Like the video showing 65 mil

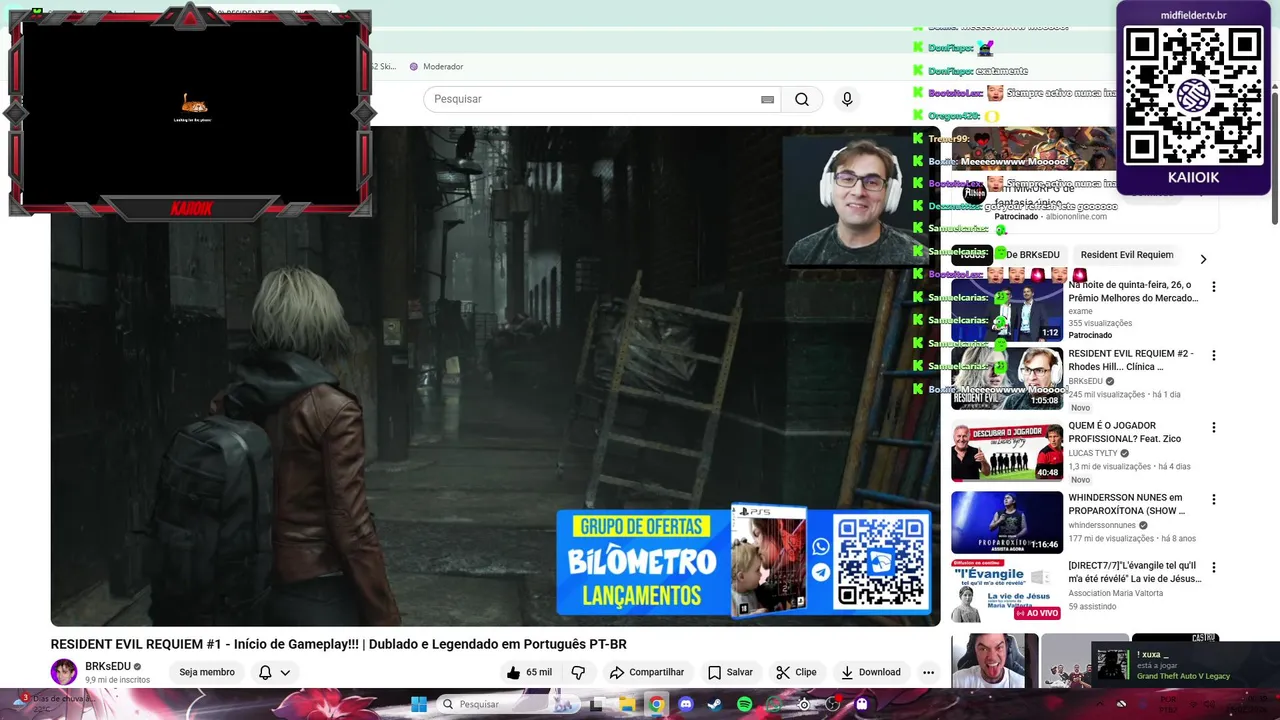529,672
